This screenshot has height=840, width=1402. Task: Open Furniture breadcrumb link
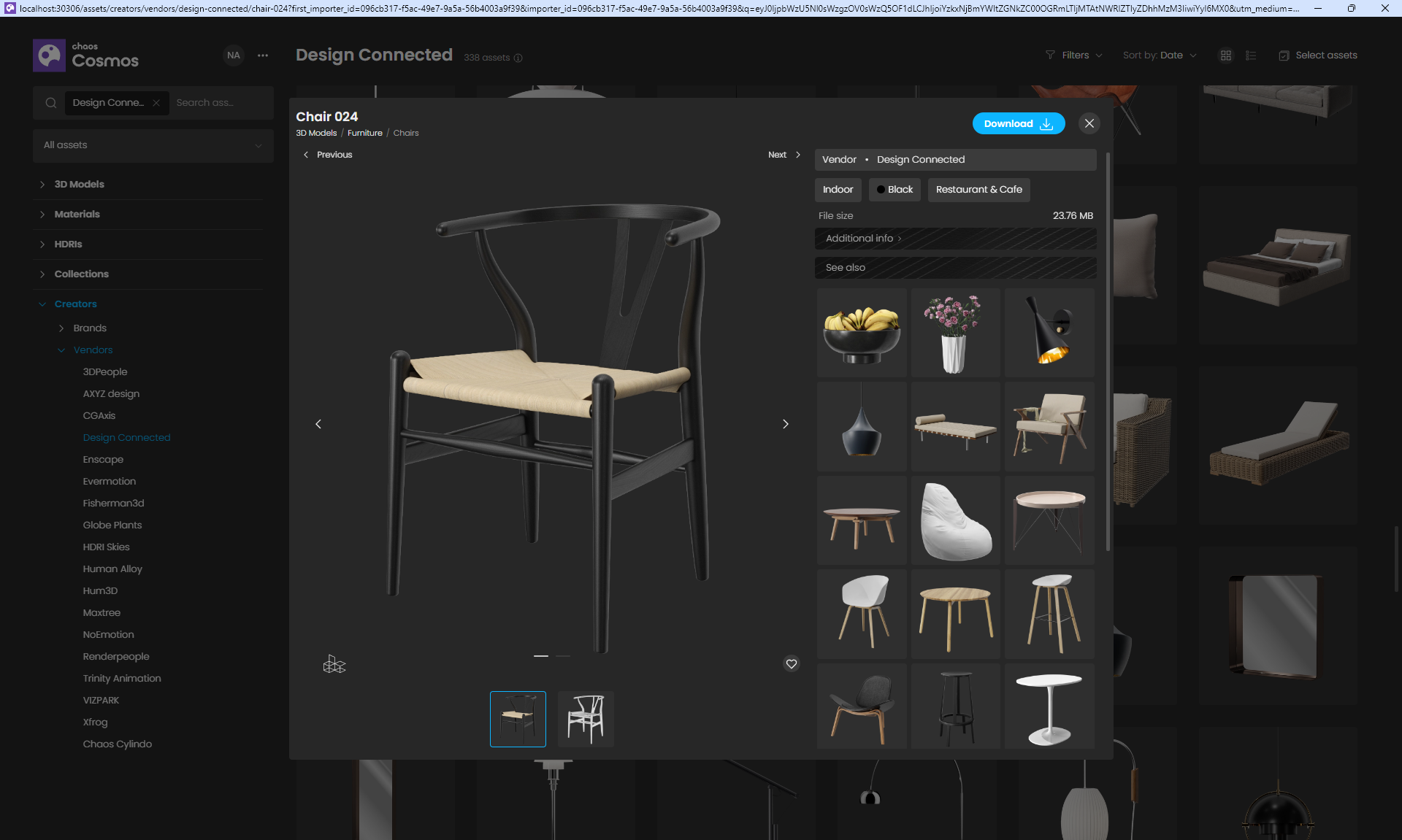click(x=364, y=133)
